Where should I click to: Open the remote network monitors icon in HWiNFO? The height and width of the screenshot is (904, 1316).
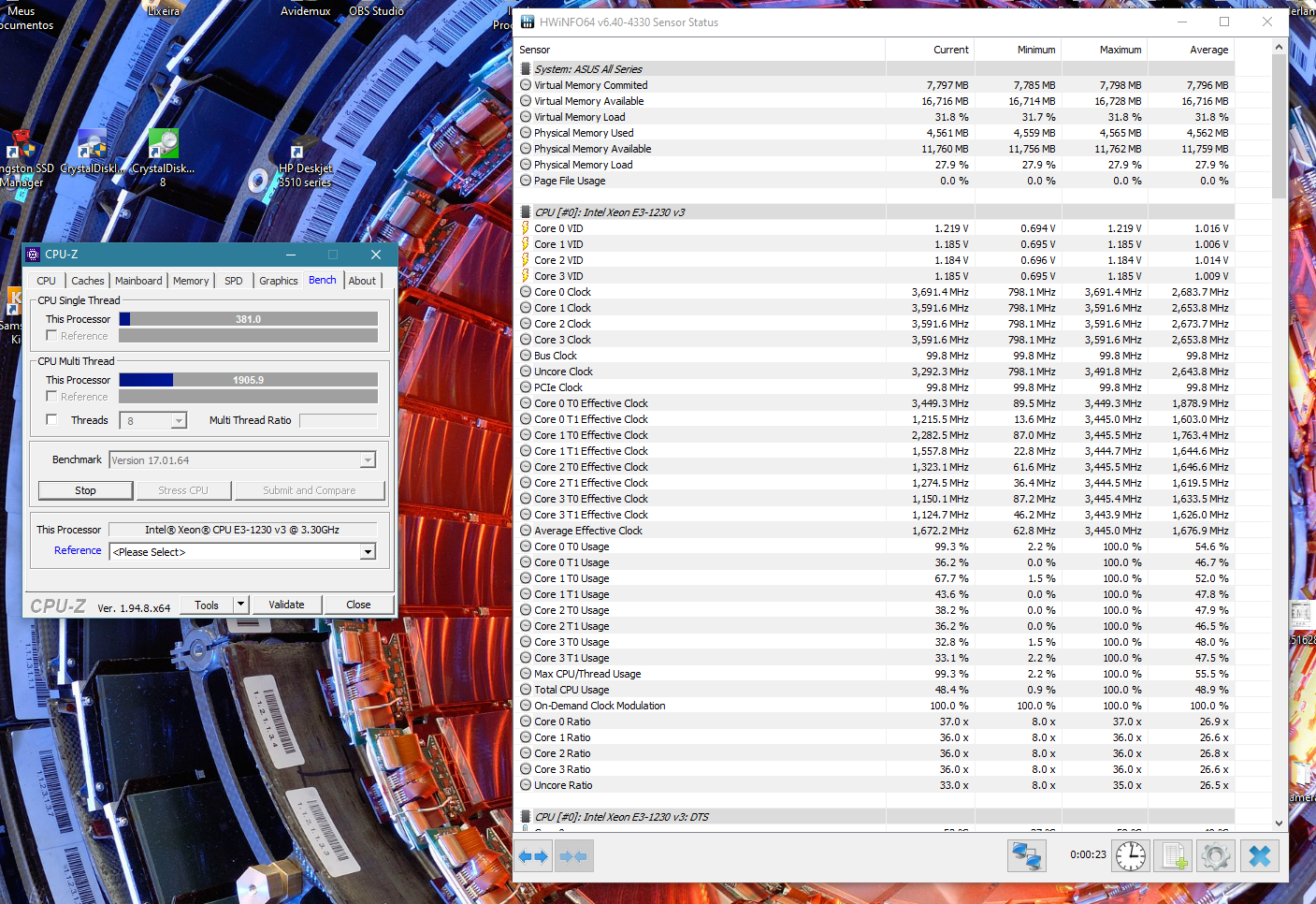pos(1026,856)
